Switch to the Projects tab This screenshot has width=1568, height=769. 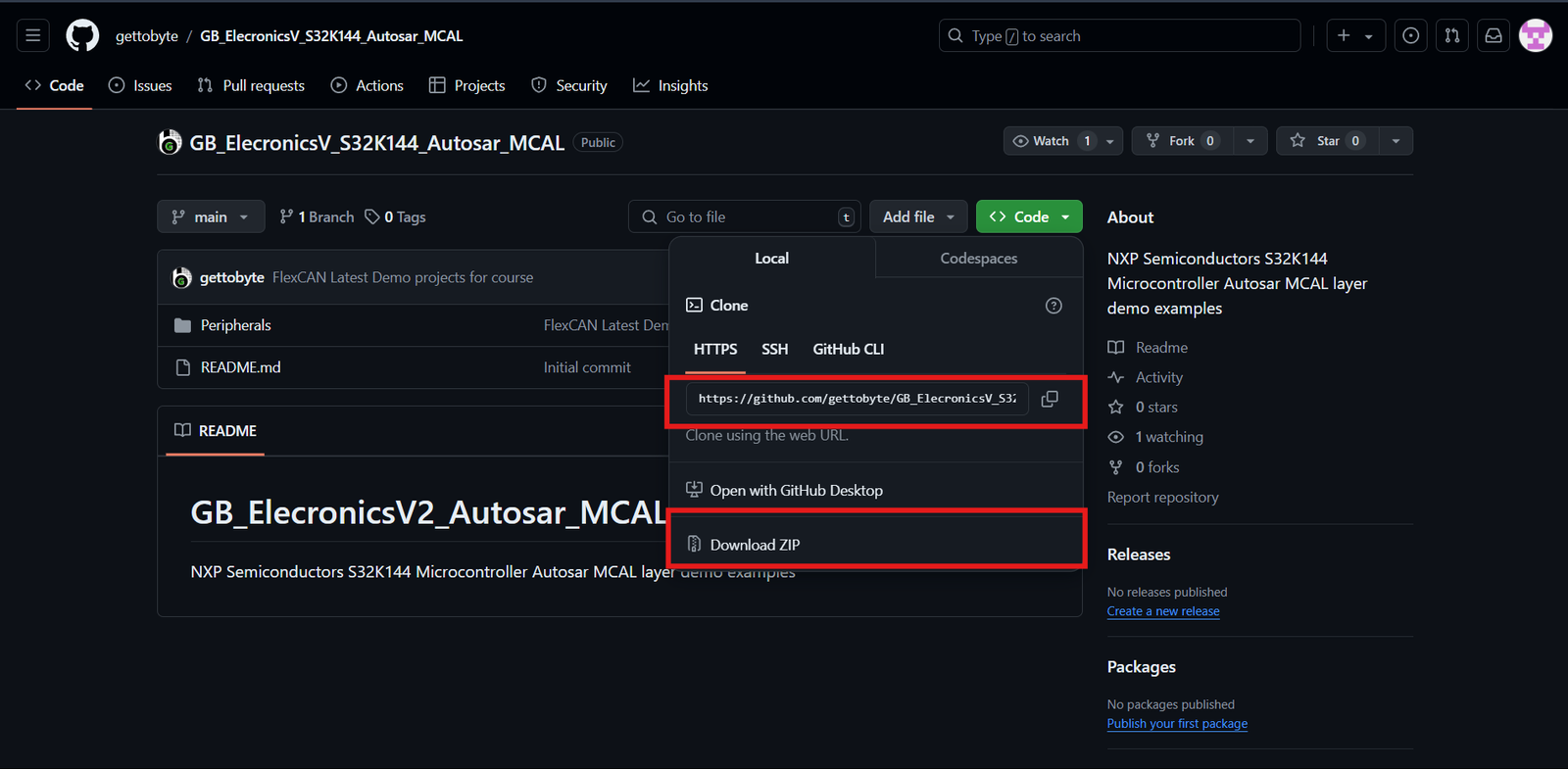(467, 85)
